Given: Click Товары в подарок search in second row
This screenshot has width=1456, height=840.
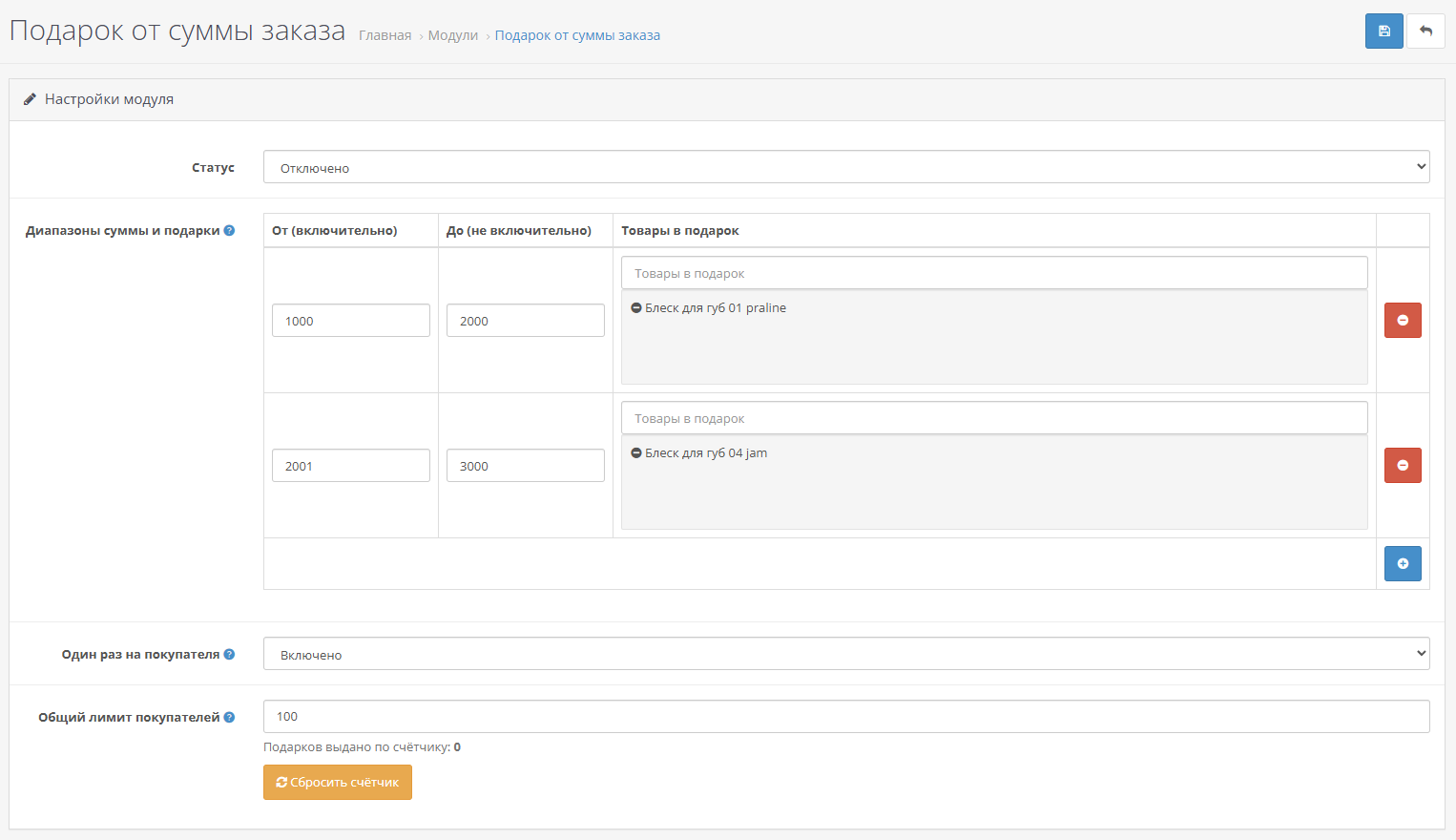Looking at the screenshot, I should point(994,418).
